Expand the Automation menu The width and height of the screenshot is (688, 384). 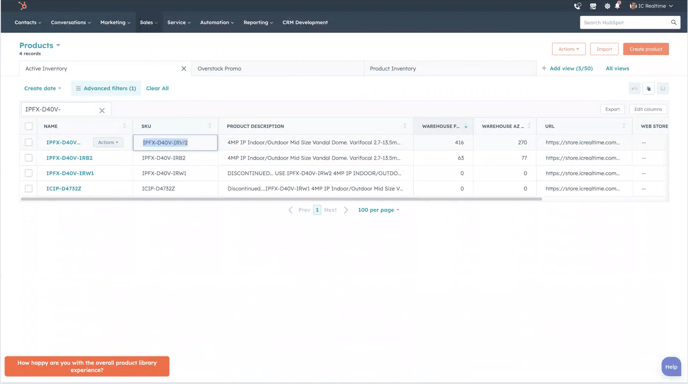pos(217,22)
